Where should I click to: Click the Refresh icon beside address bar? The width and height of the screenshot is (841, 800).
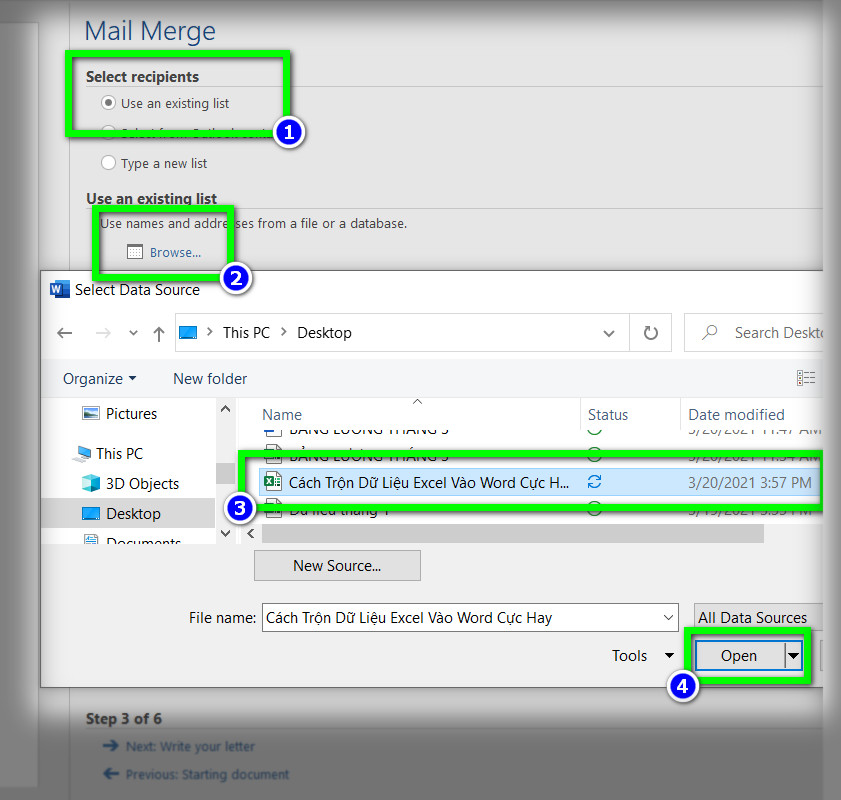651,333
